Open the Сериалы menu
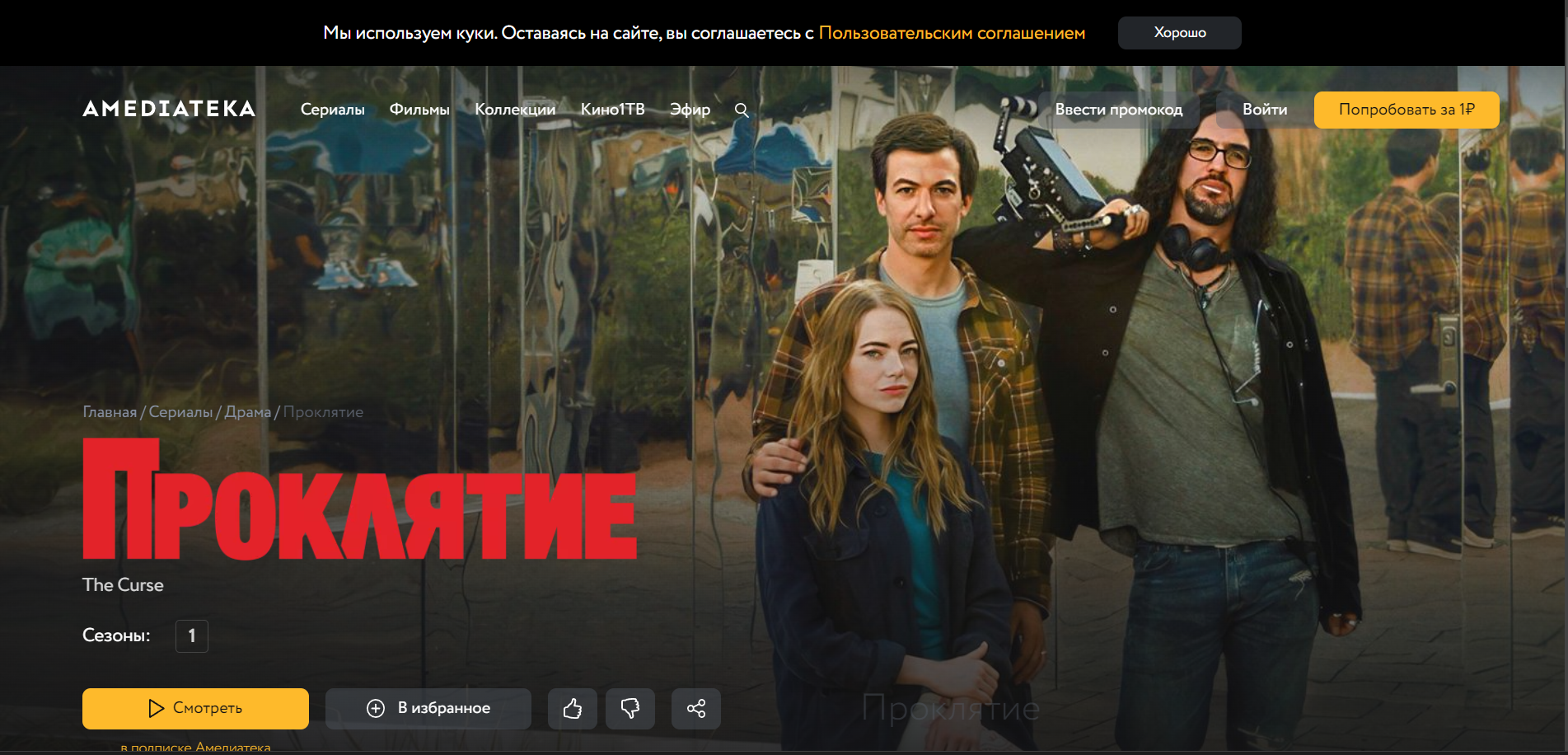This screenshot has height=755, width=1568. [332, 110]
